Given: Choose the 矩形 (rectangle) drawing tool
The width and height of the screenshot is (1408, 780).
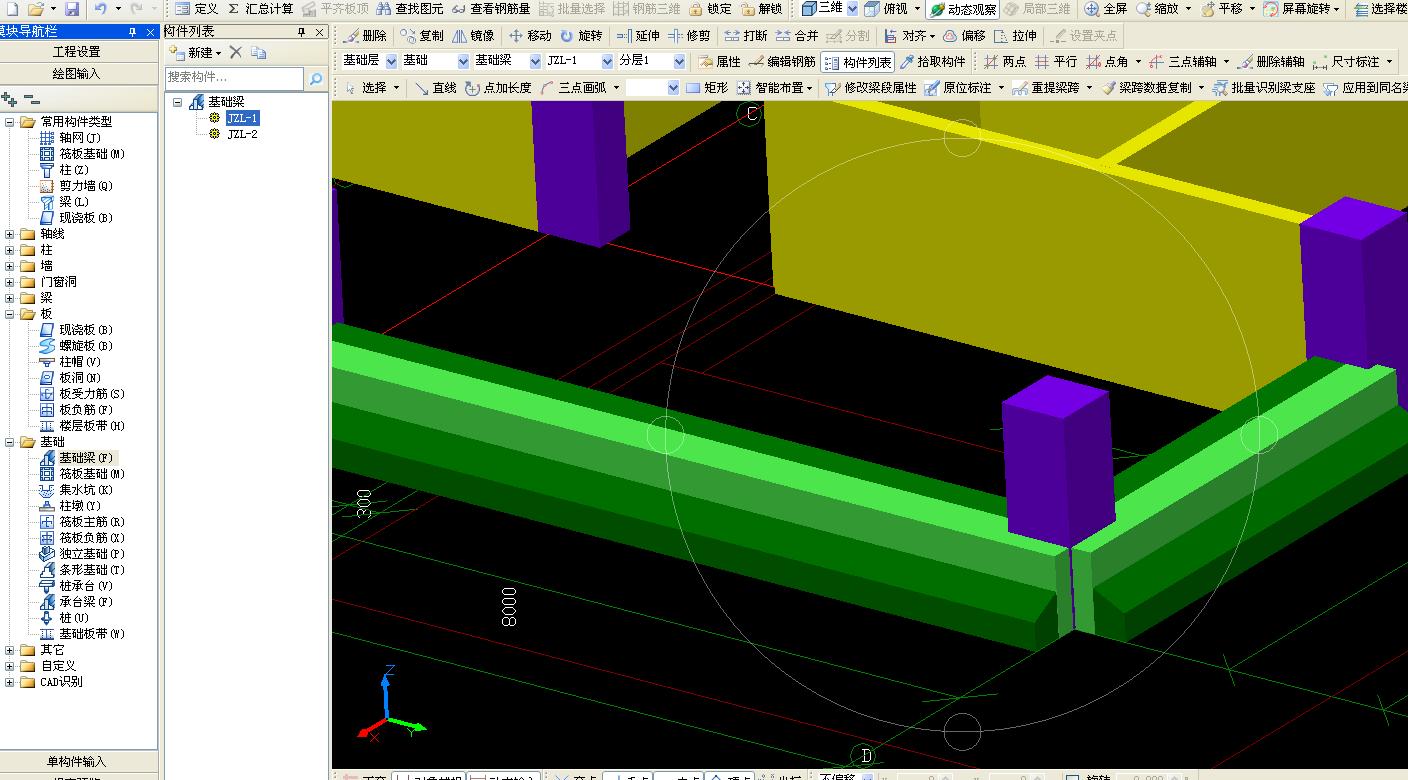Looking at the screenshot, I should pyautogui.click(x=706, y=88).
